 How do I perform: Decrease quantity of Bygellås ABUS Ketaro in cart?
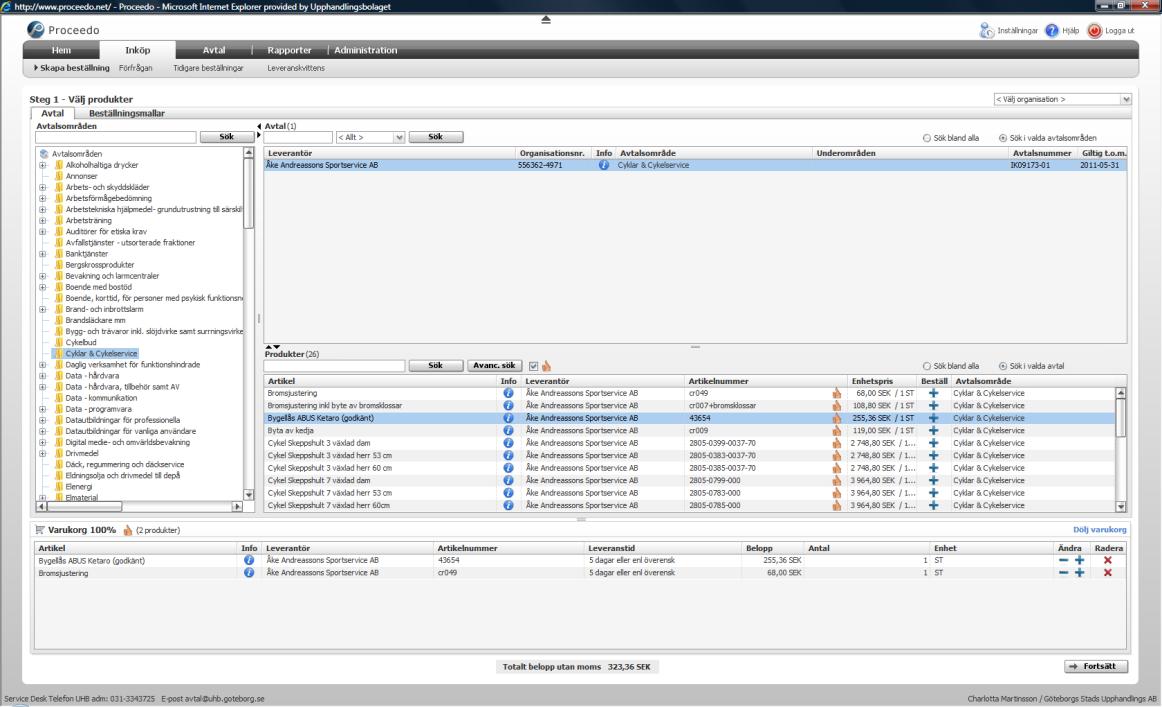(x=1063, y=561)
